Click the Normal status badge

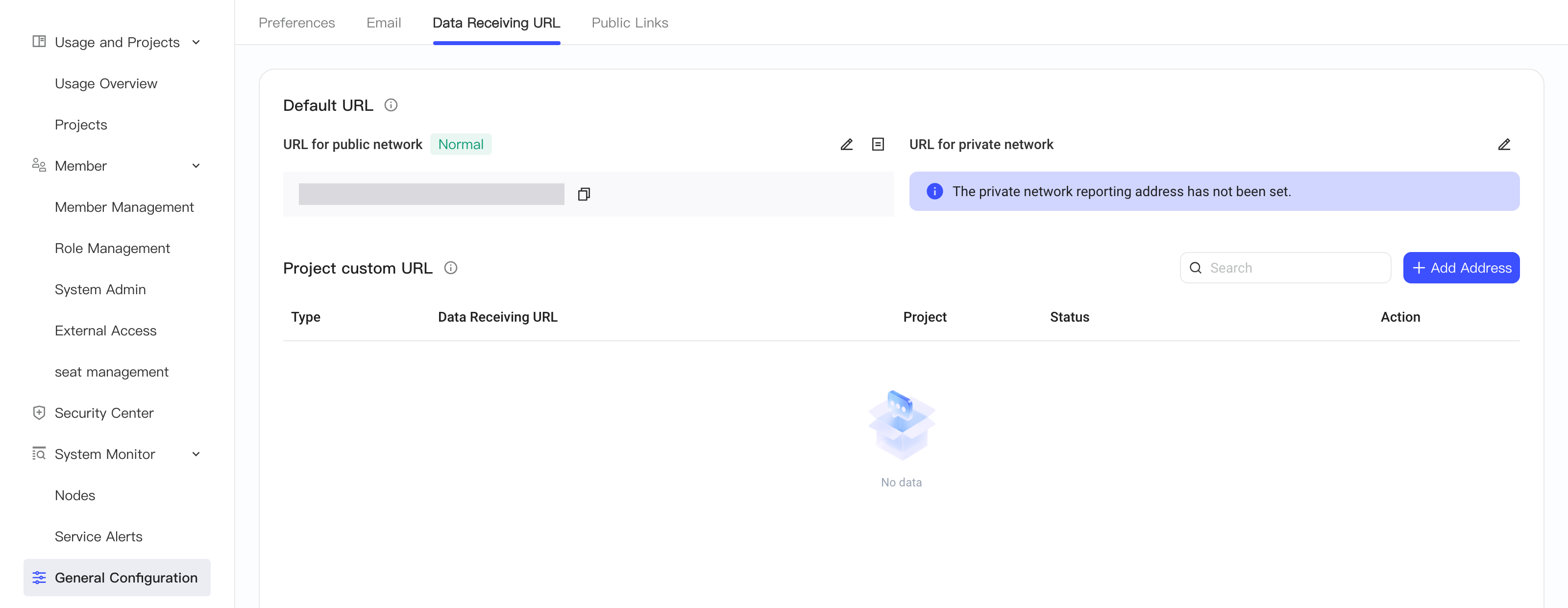[x=461, y=144]
